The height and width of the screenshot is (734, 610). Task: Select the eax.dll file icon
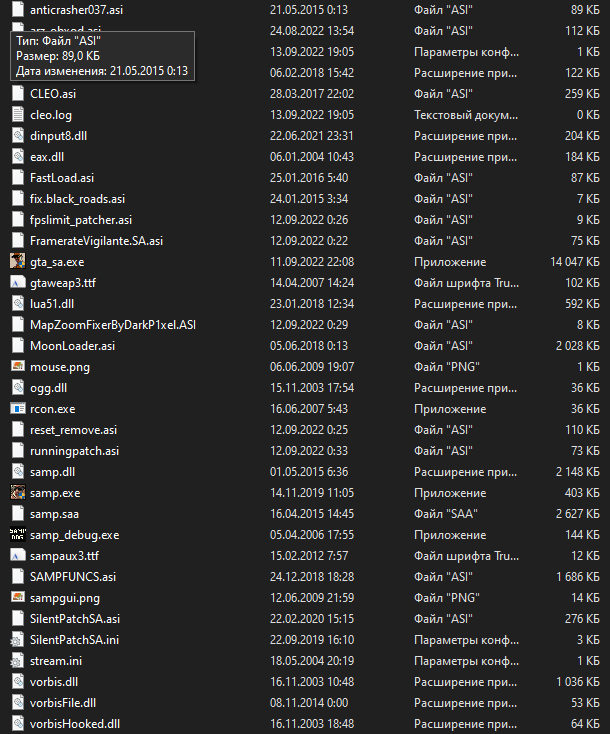point(18,156)
